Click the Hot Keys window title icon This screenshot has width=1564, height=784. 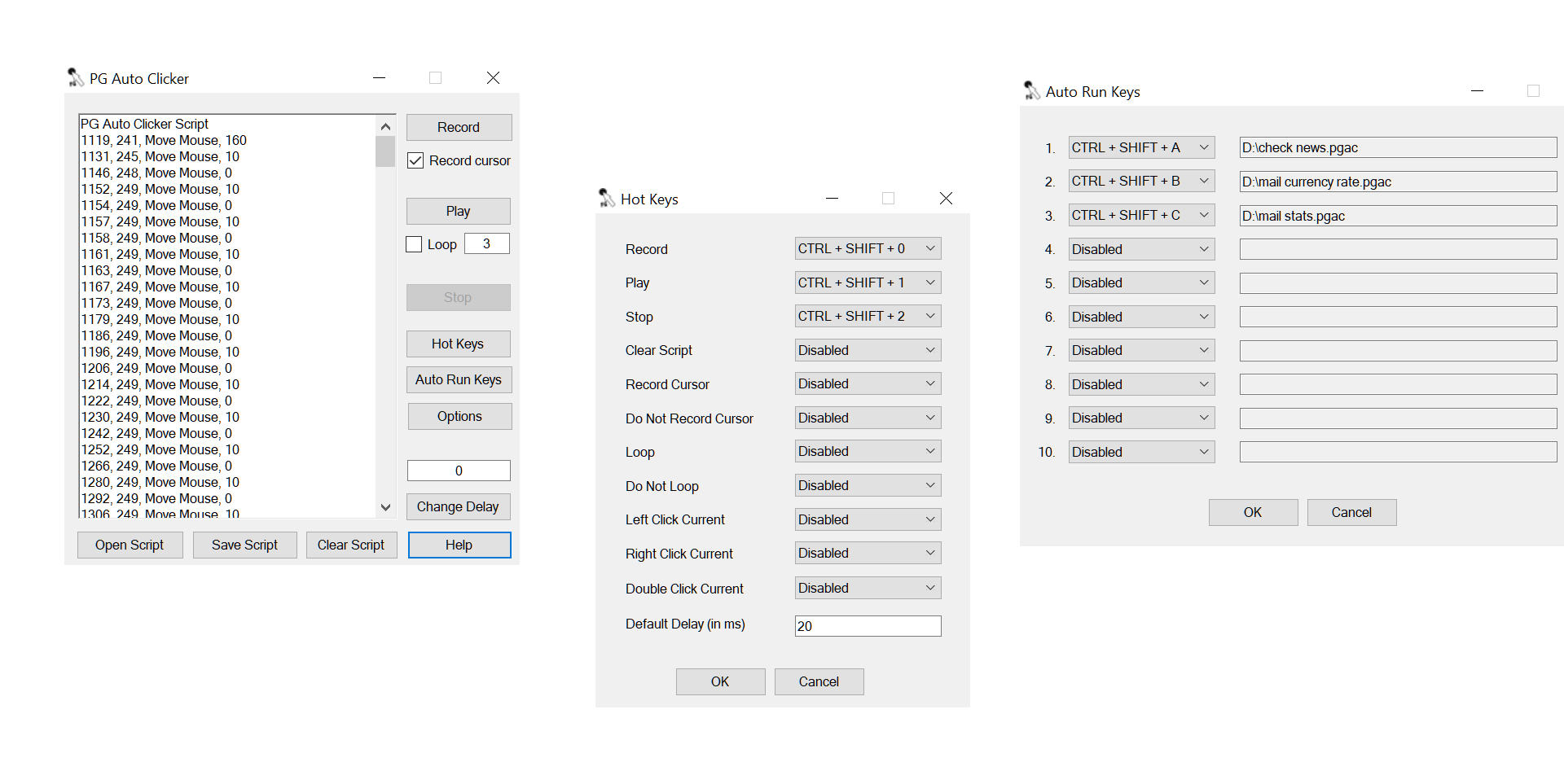(607, 199)
